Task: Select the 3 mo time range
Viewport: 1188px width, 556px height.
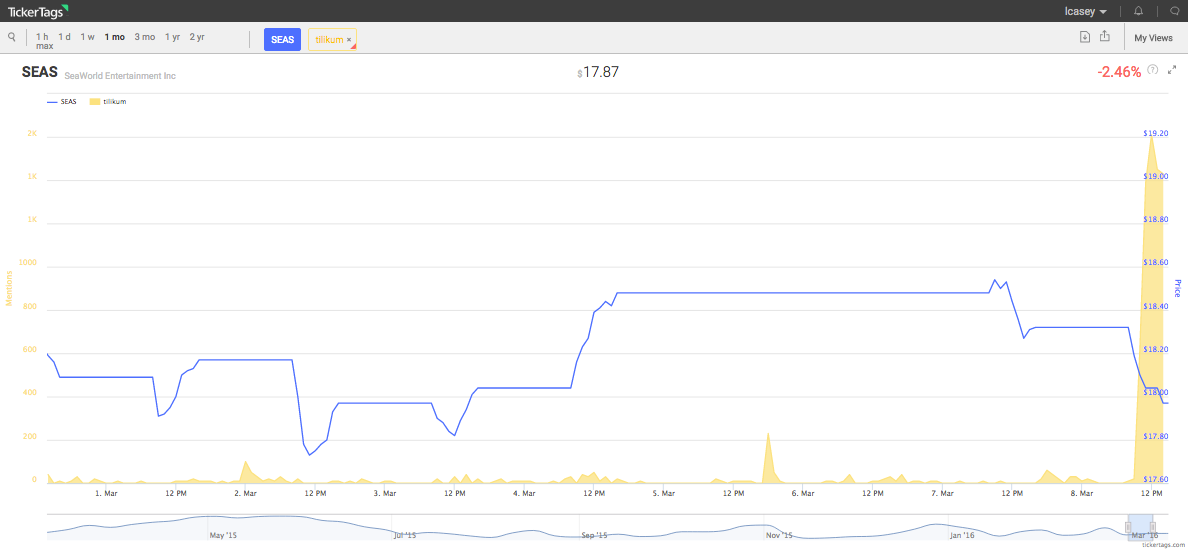Action: (x=145, y=36)
